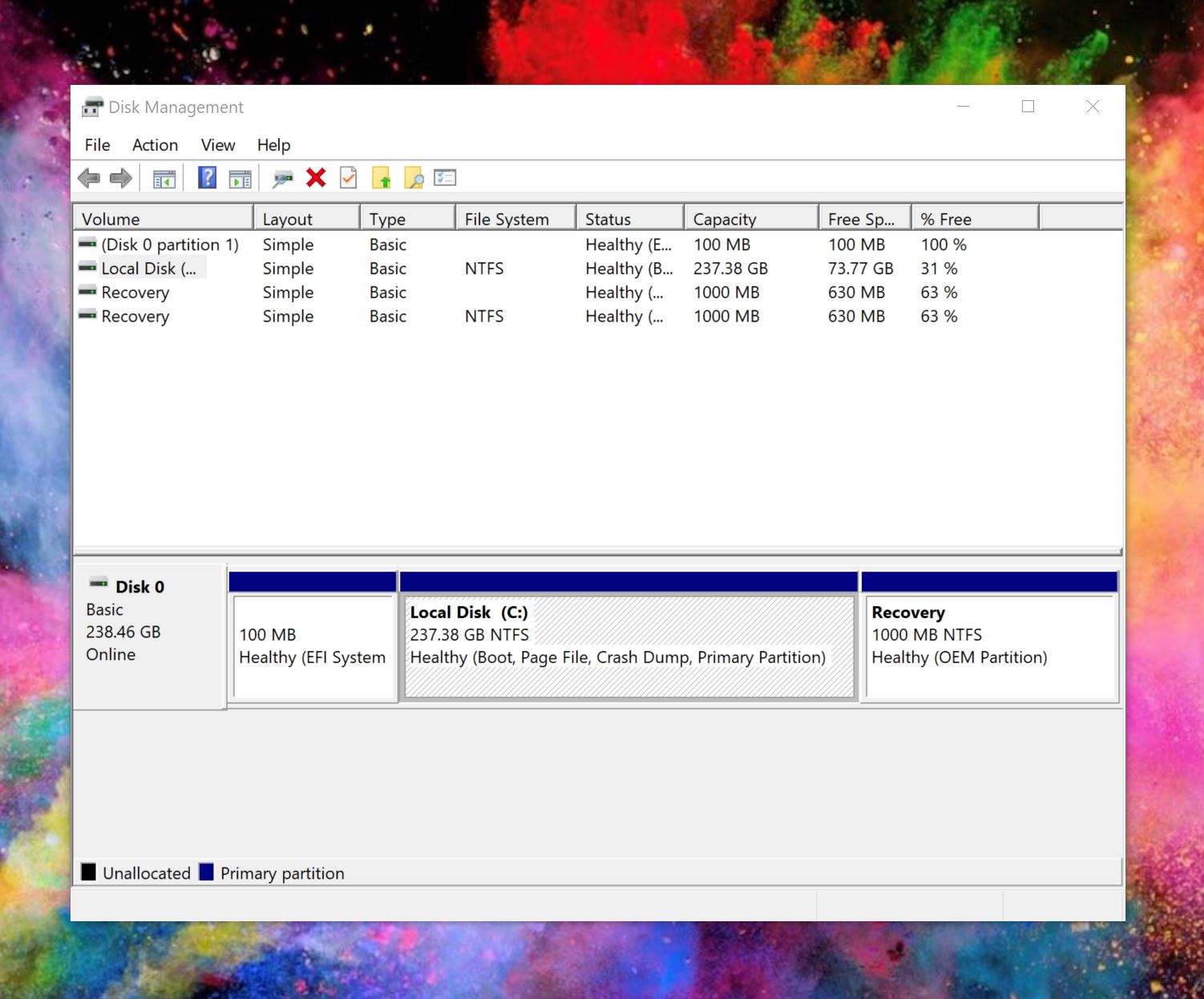The width and height of the screenshot is (1204, 999).
Task: Click the blue Primary partition legend swatch
Action: click(x=206, y=872)
